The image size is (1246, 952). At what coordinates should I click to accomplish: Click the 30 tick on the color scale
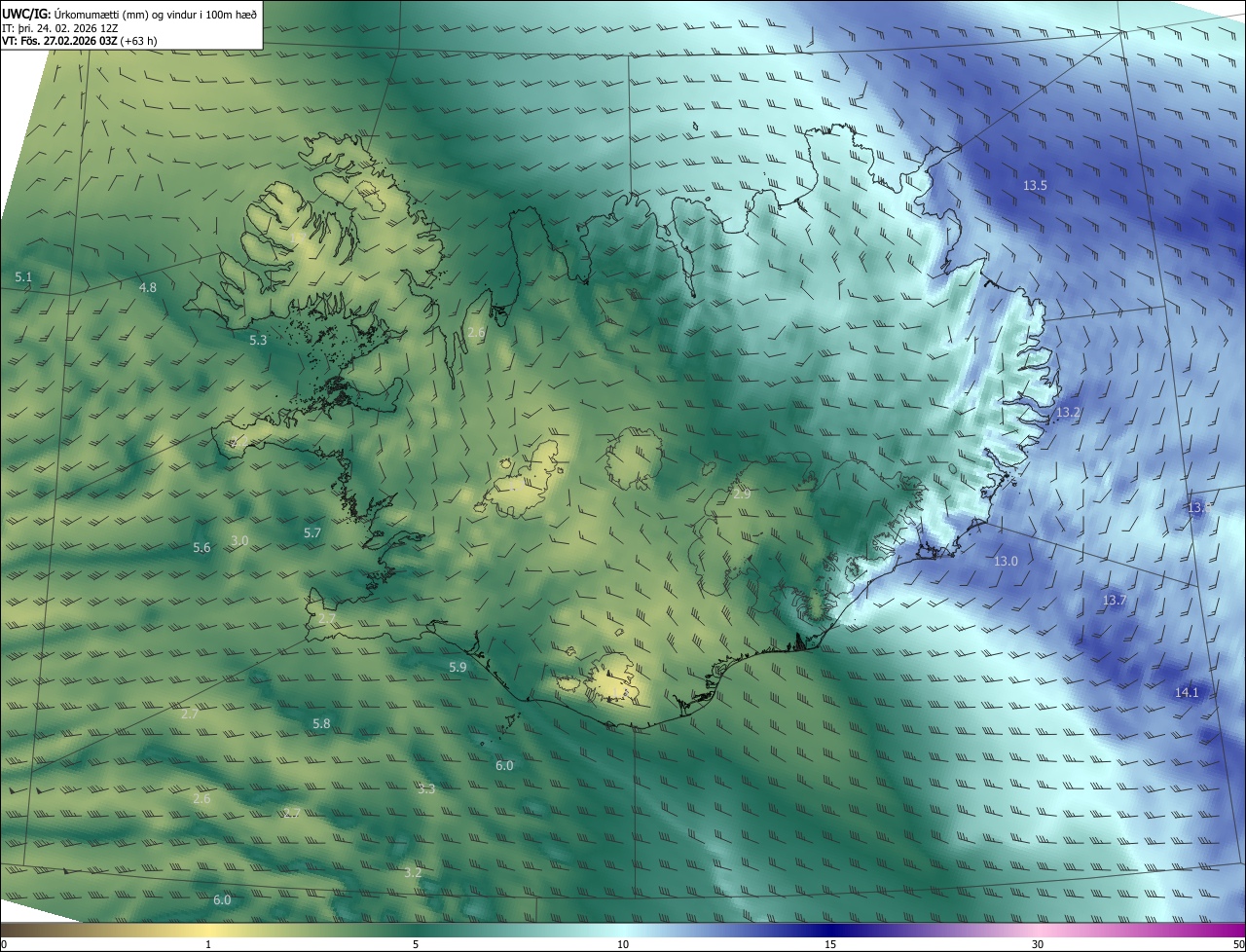click(x=1038, y=944)
